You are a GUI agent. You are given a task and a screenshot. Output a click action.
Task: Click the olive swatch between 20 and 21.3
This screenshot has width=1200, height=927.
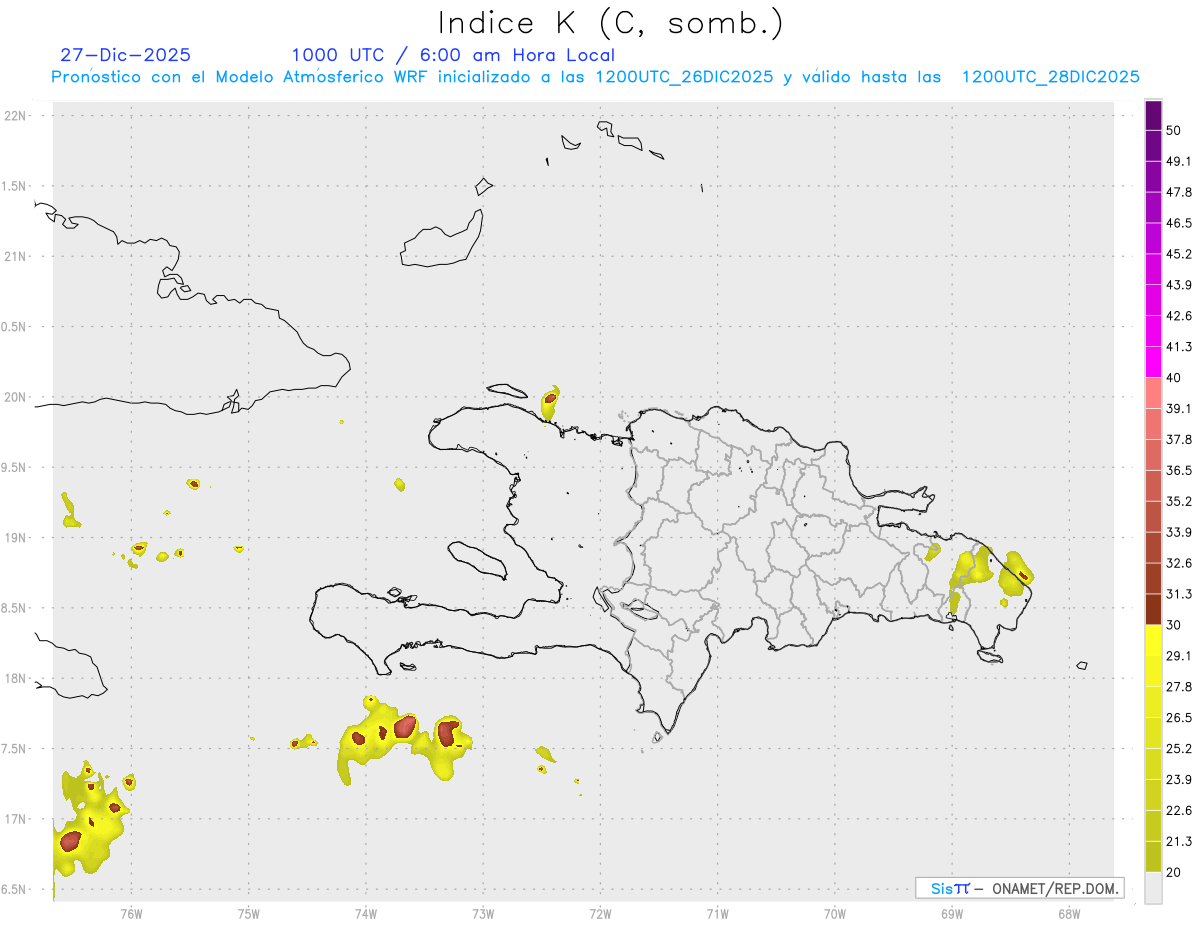tap(1154, 856)
